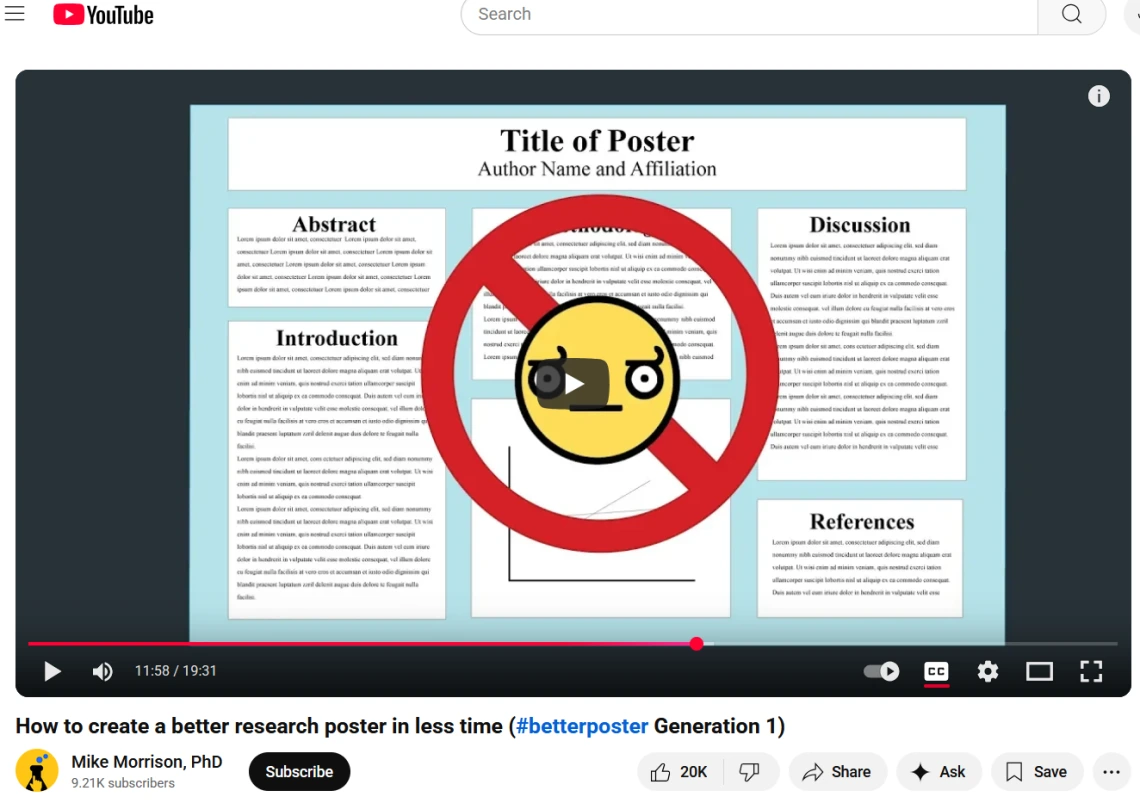Image resolution: width=1140 pixels, height=803 pixels.
Task: Open video settings gear
Action: coord(988,671)
